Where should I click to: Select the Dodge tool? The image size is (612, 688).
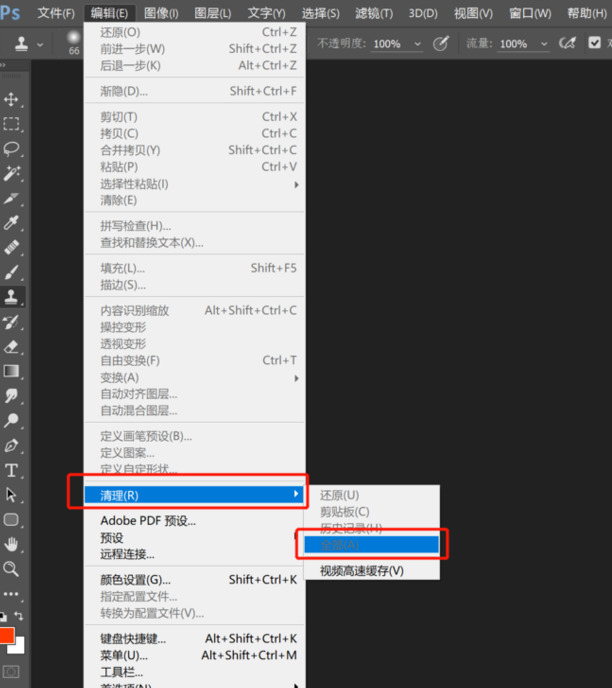tap(11, 420)
